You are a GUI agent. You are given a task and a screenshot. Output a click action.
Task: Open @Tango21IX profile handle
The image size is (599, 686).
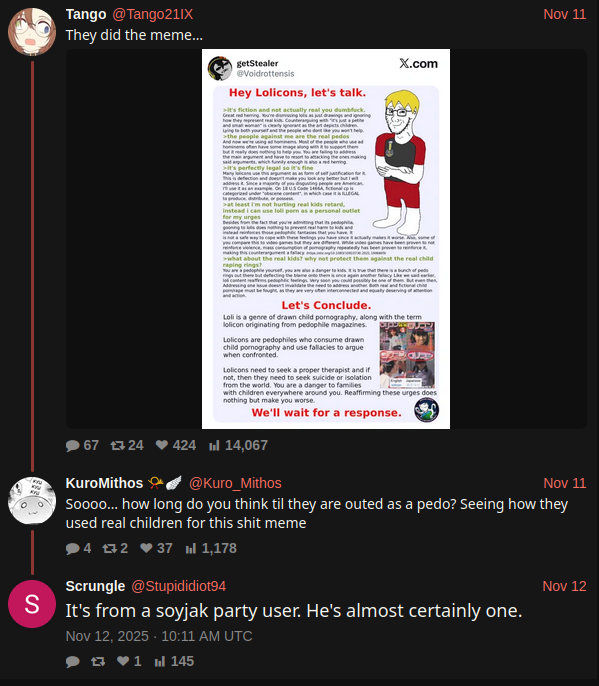pyautogui.click(x=152, y=14)
